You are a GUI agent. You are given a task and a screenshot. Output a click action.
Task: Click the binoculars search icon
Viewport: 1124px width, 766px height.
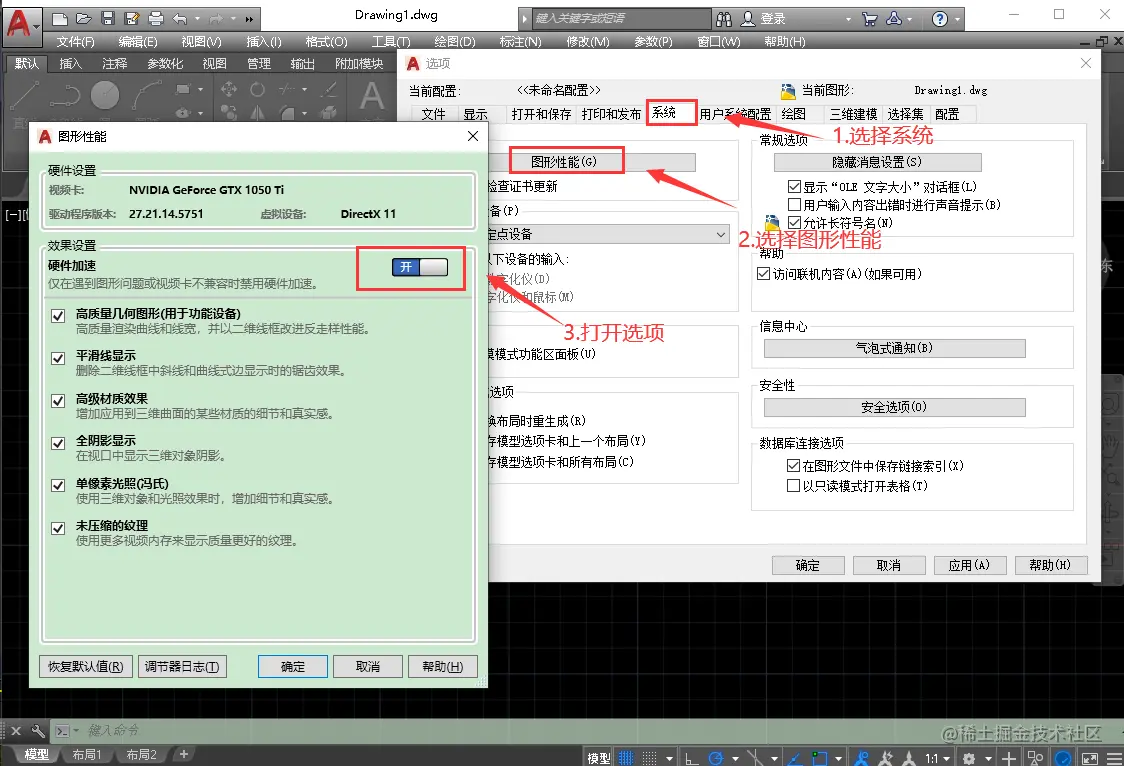click(724, 19)
